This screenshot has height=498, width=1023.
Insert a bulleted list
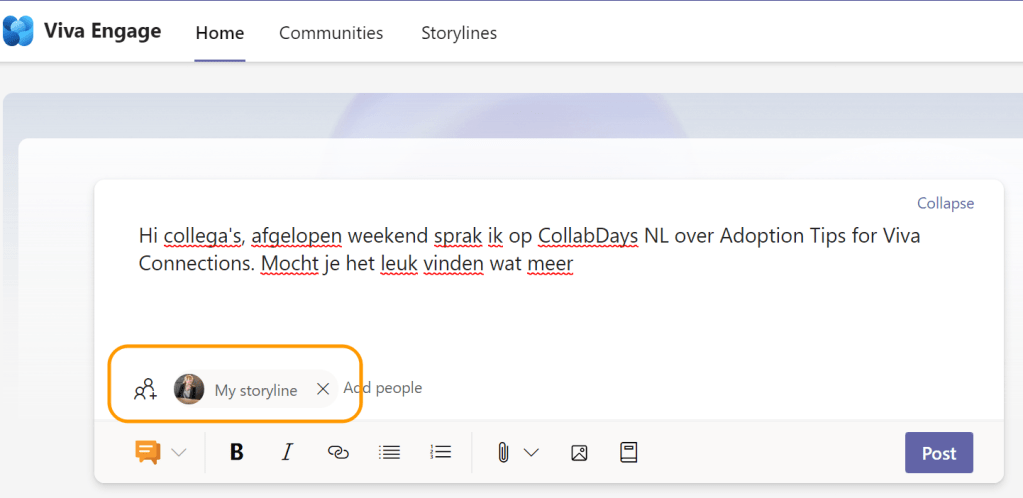(x=390, y=453)
